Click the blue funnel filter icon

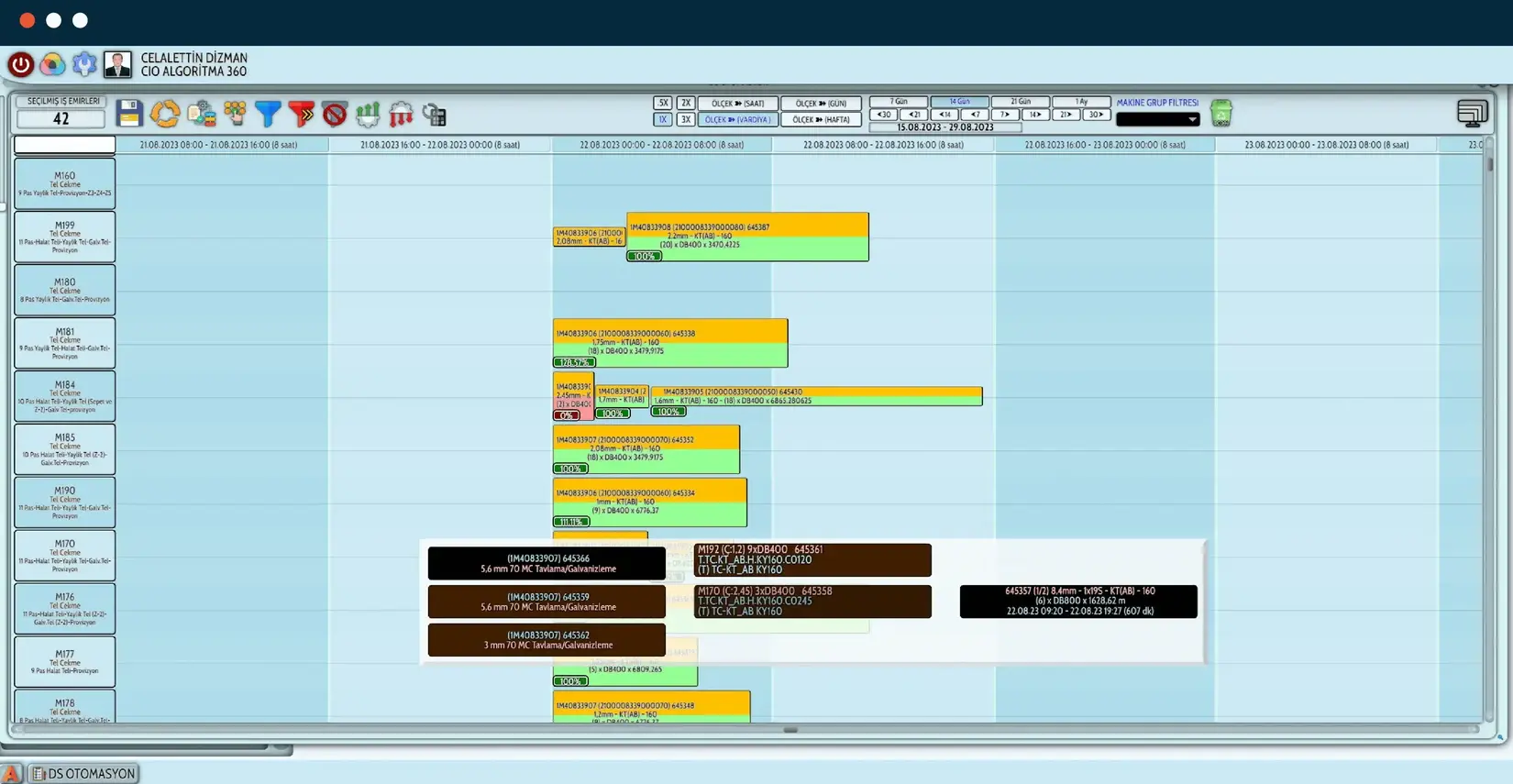tap(268, 114)
